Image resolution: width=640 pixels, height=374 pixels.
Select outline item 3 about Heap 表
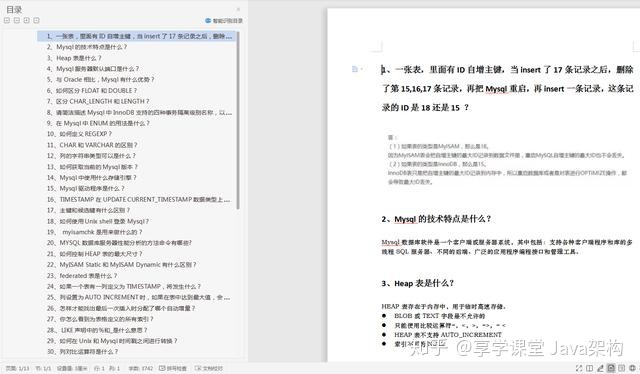coord(74,58)
